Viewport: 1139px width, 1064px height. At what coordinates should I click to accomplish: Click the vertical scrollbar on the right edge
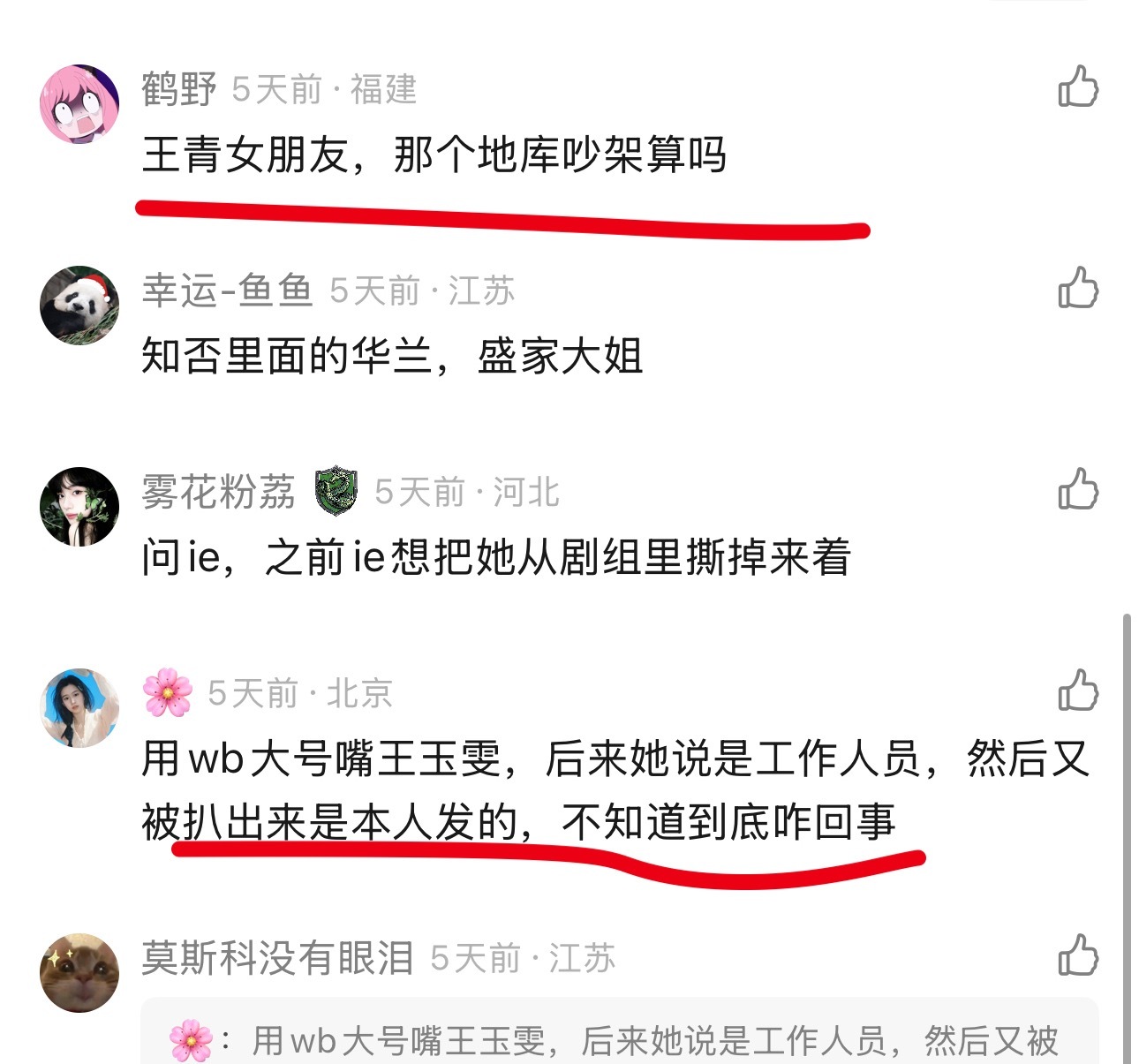click(x=1127, y=839)
